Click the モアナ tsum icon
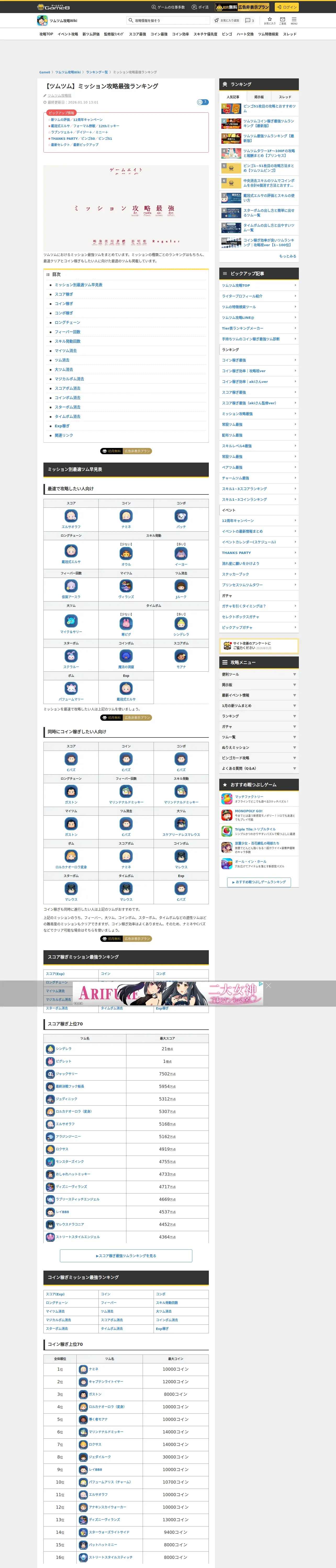The width and height of the screenshot is (336, 1568). point(181,656)
